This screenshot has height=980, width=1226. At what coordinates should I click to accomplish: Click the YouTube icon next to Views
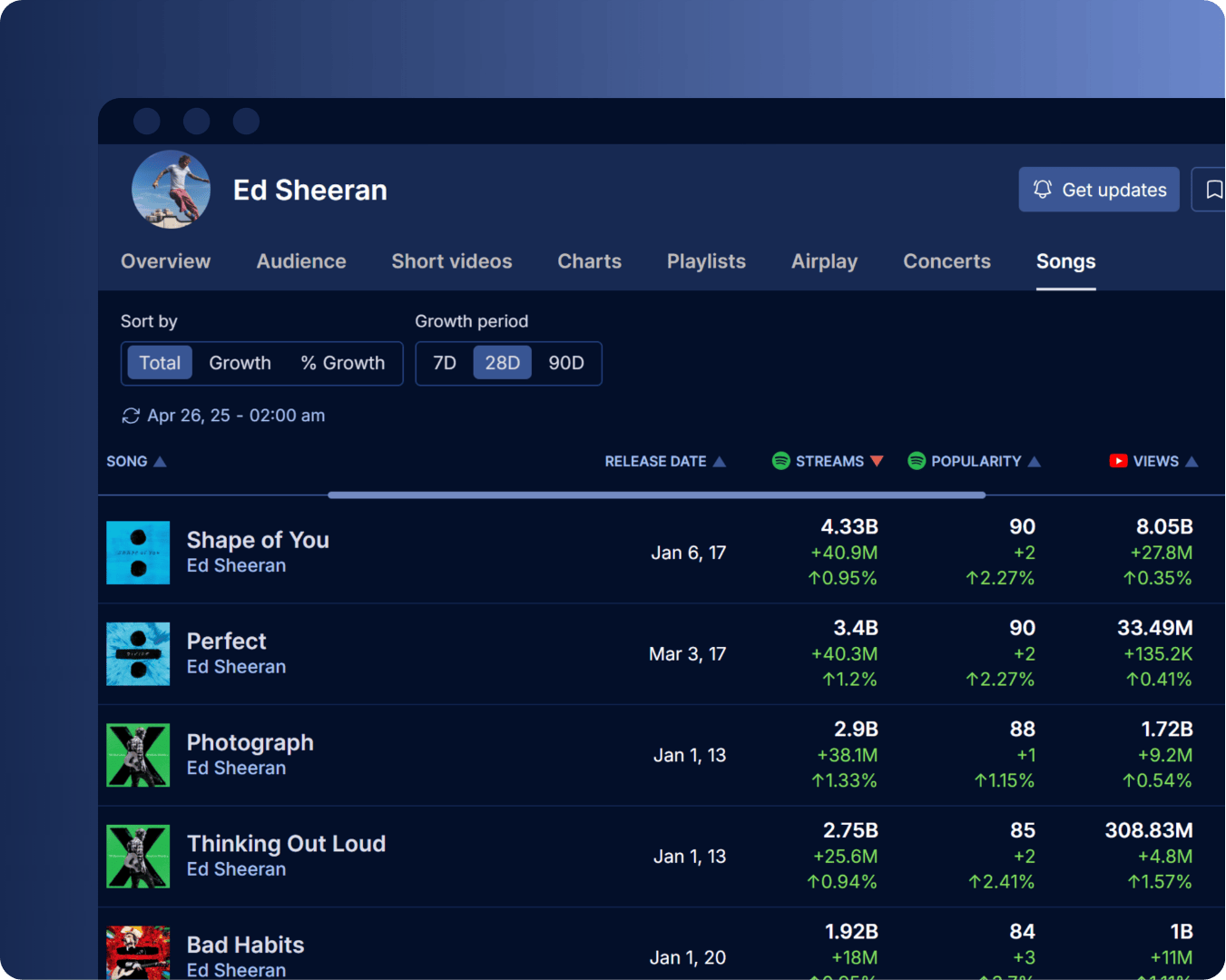coord(1118,461)
